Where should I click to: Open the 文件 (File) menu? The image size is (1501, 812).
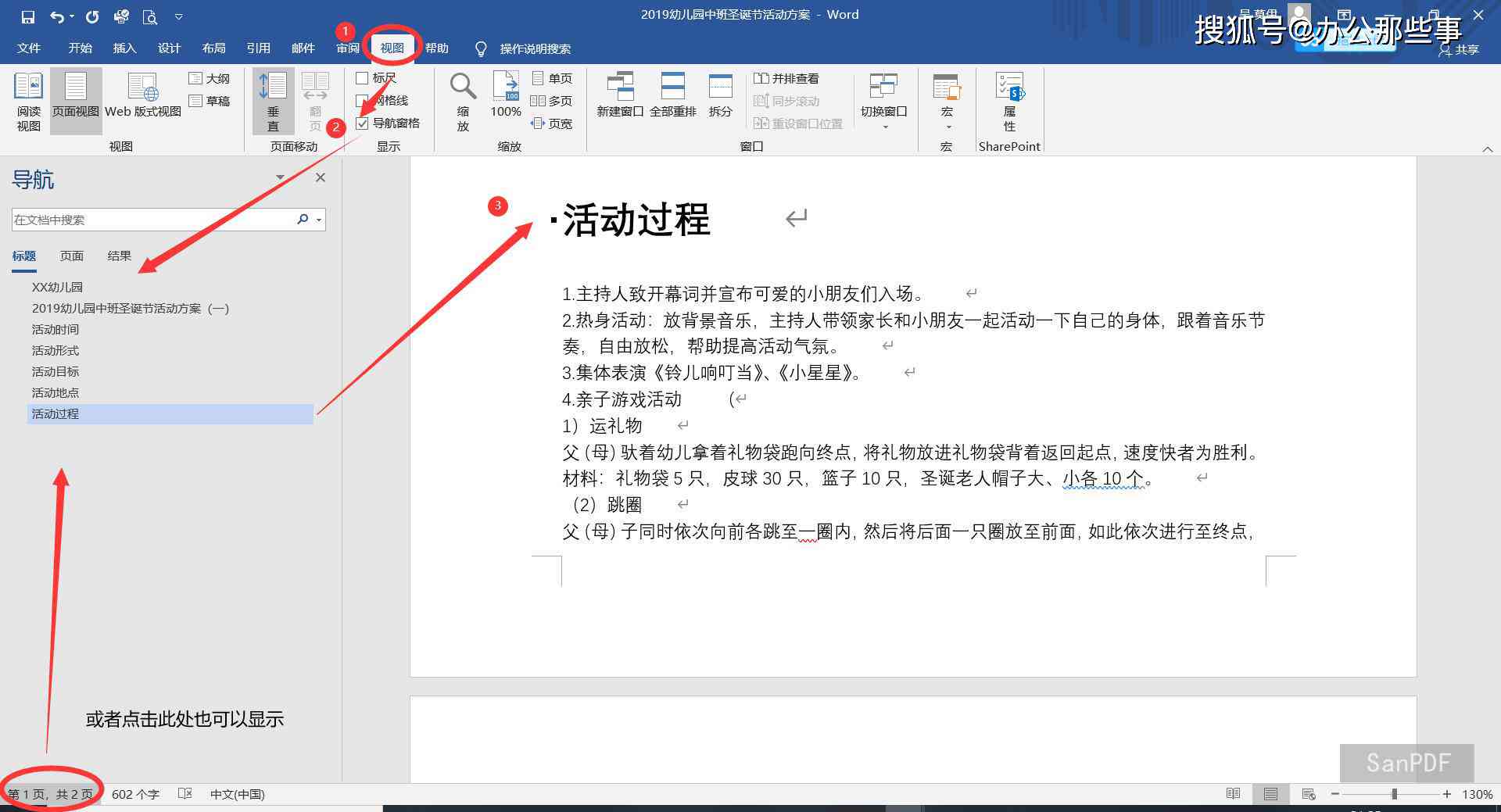point(29,48)
